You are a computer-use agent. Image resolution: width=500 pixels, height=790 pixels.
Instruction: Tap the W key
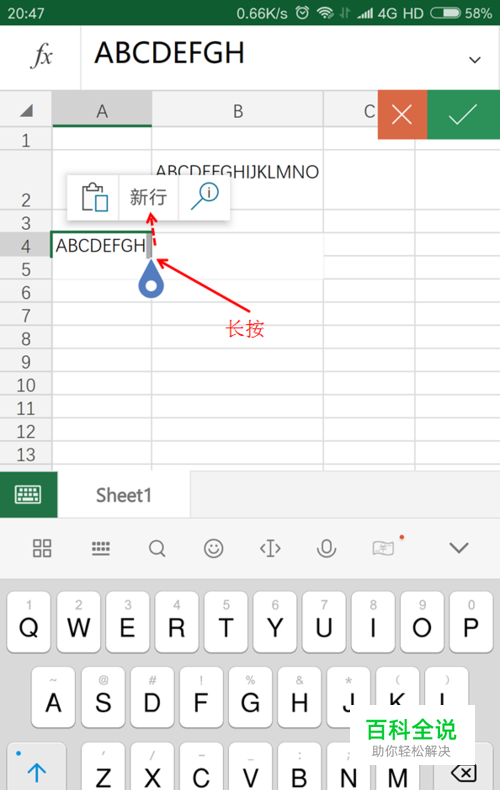(x=78, y=622)
